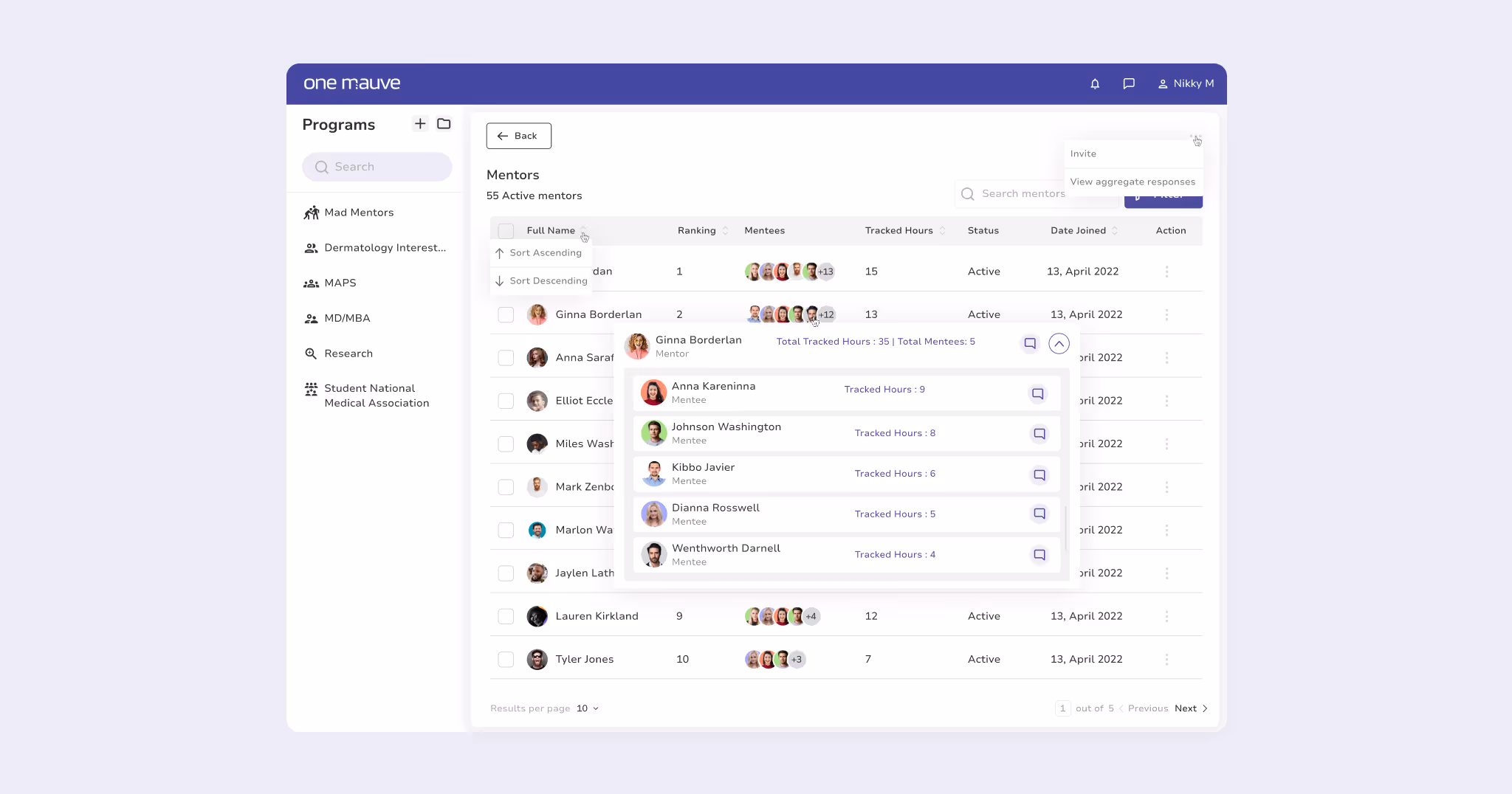Open Nikky M user profile
This screenshot has width=1512, height=794.
(x=1186, y=83)
